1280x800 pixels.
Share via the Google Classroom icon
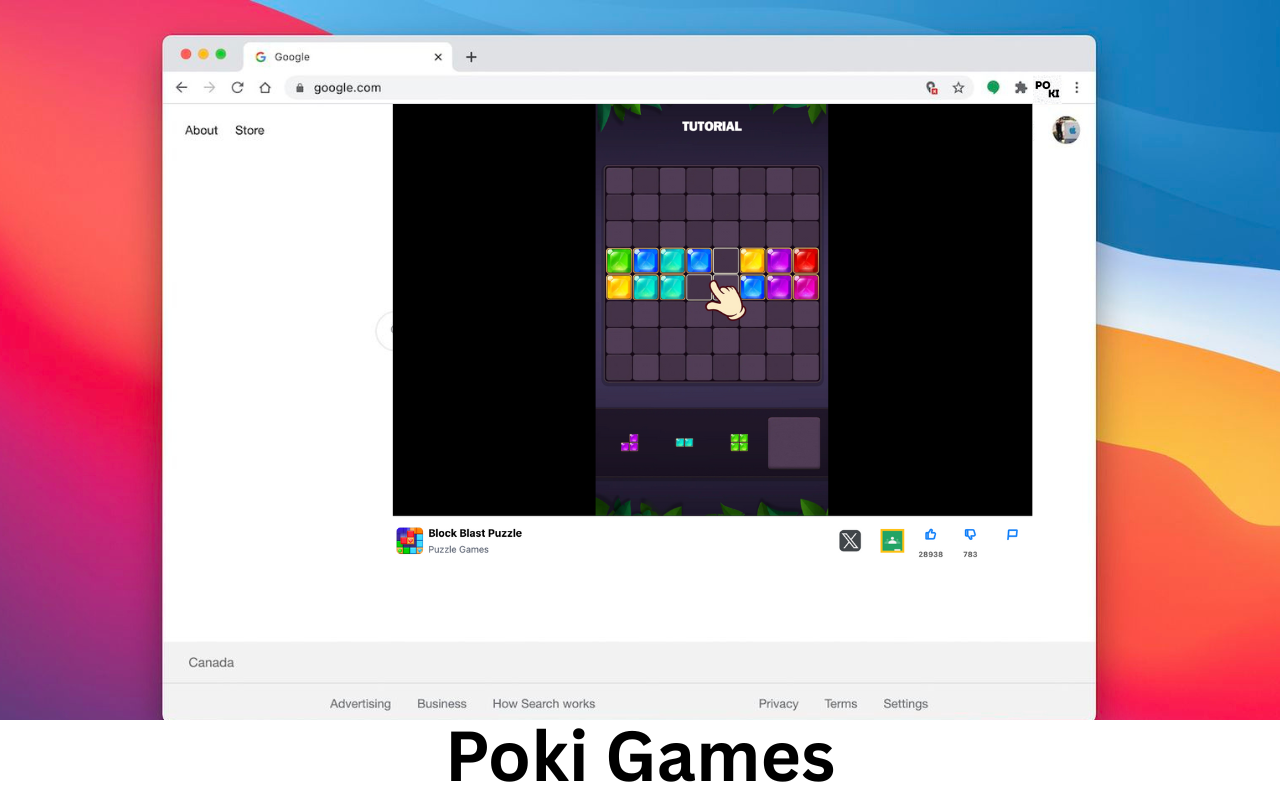(892, 541)
